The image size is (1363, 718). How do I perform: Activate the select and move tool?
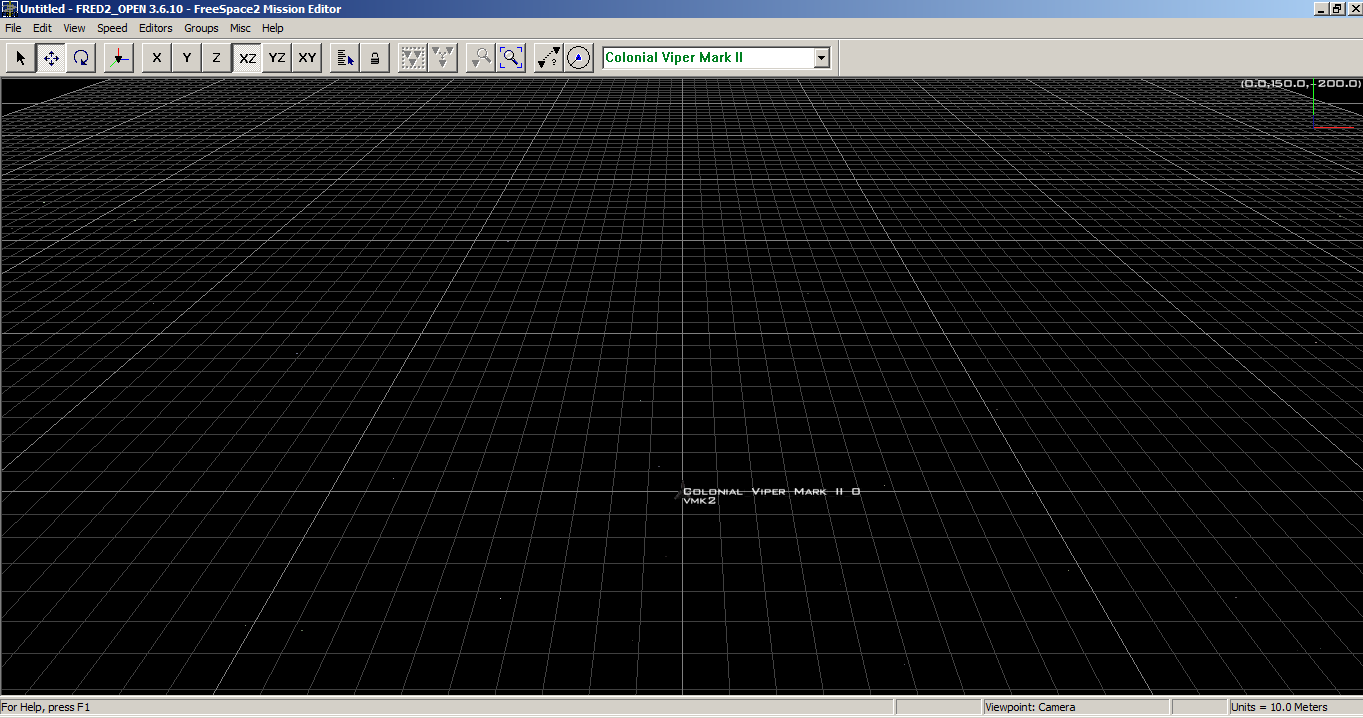[51, 58]
